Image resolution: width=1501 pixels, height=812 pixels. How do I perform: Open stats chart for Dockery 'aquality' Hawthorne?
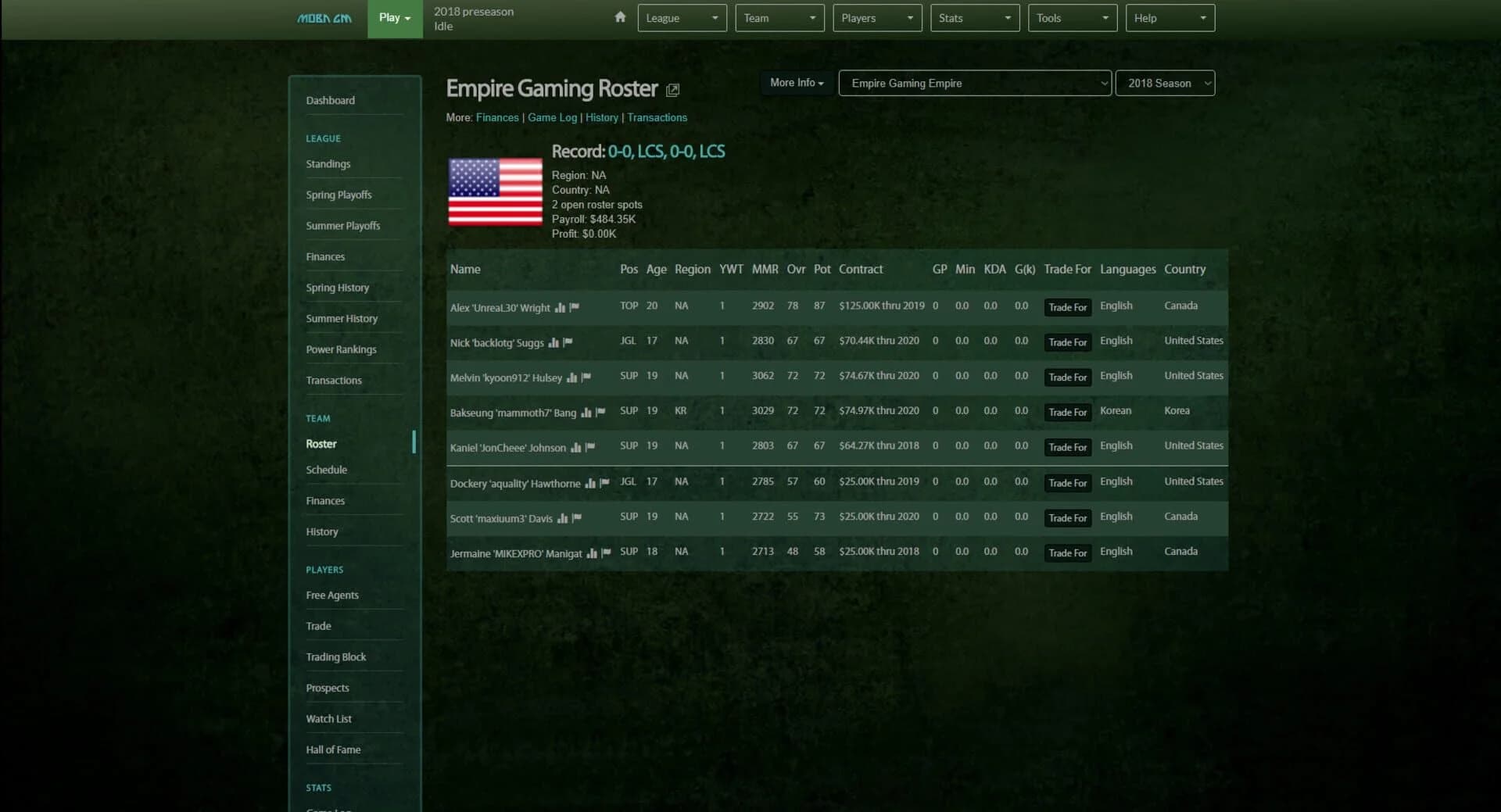point(590,483)
